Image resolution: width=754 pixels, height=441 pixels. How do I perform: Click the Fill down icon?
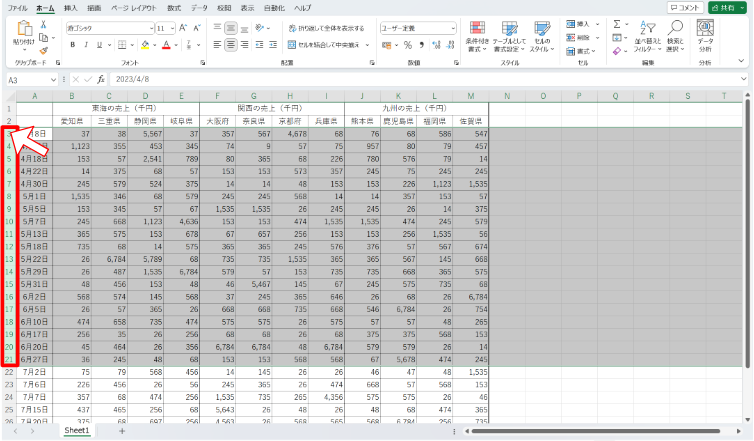(617, 38)
